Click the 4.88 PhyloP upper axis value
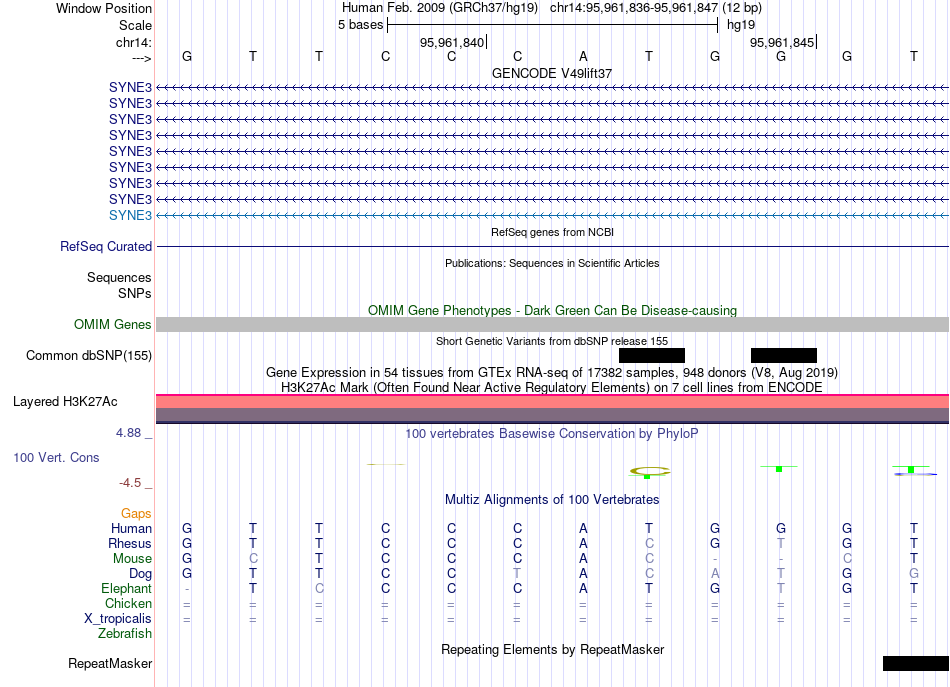The height and width of the screenshot is (687, 950). pos(128,433)
